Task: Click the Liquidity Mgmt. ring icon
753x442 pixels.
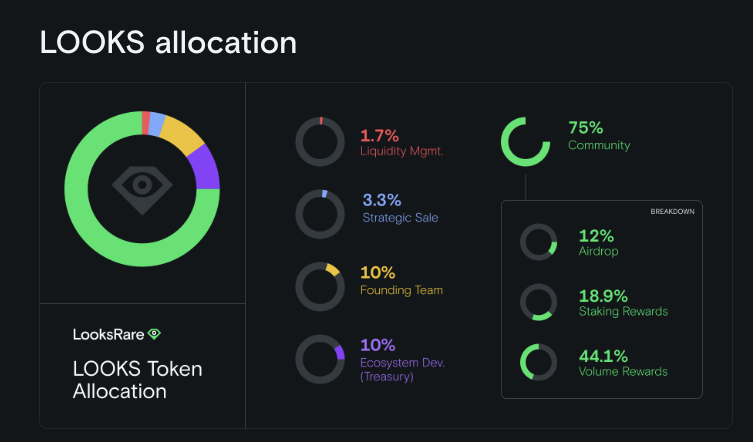Action: point(320,142)
